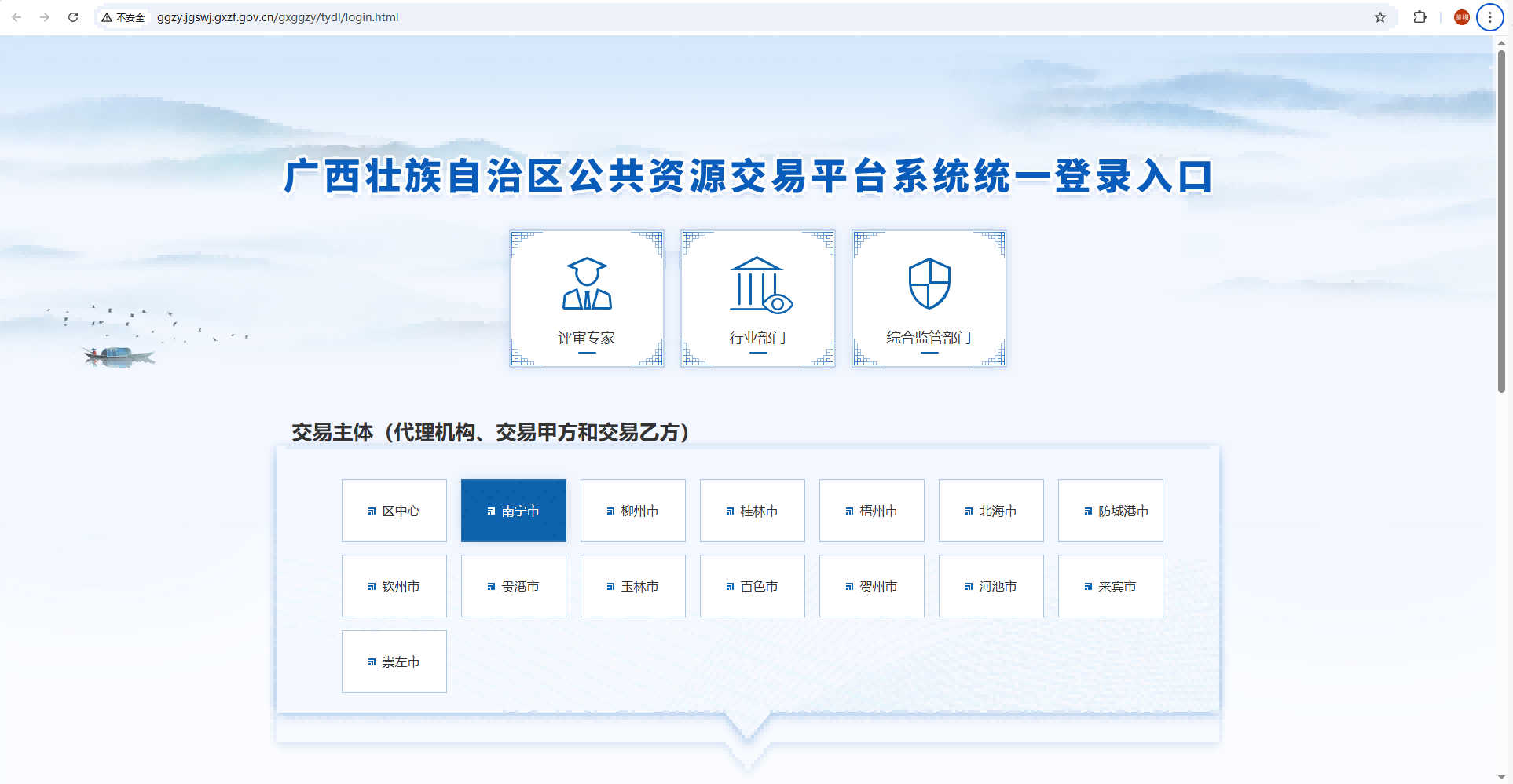
Task: Click the reload page icon
Action: click(73, 16)
